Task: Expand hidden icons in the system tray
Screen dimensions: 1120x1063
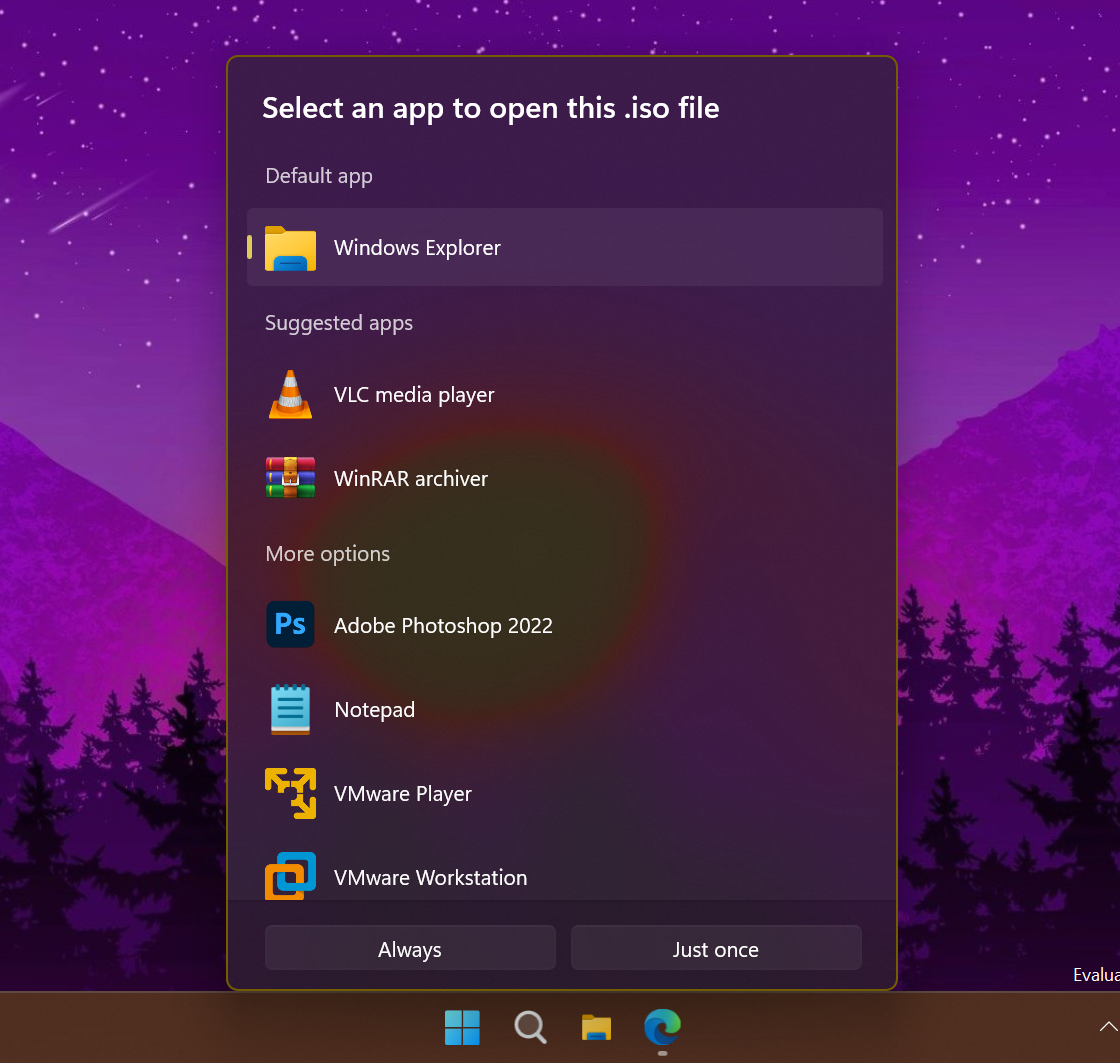Action: (1110, 1027)
